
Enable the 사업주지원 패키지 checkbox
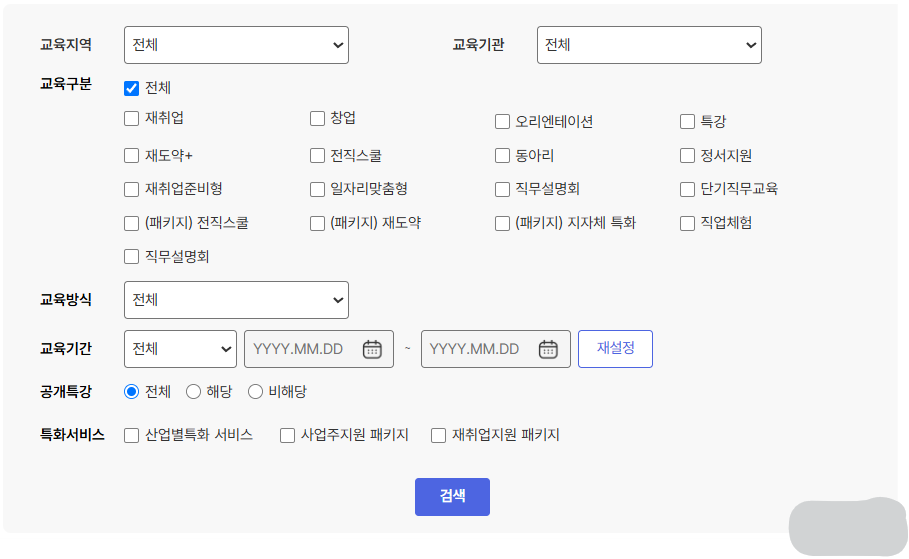click(x=288, y=435)
